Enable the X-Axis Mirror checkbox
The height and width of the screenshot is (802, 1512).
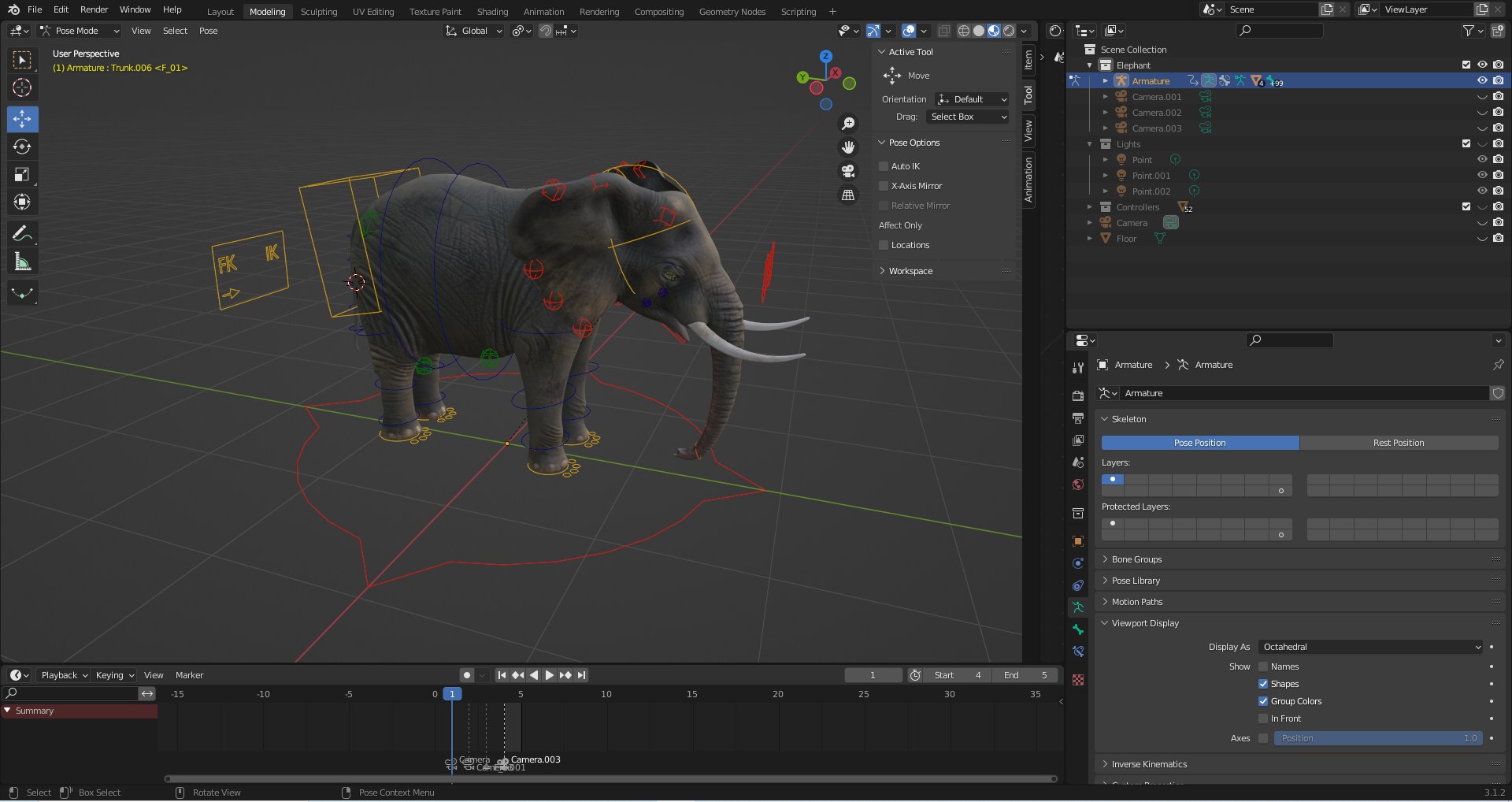coord(884,186)
